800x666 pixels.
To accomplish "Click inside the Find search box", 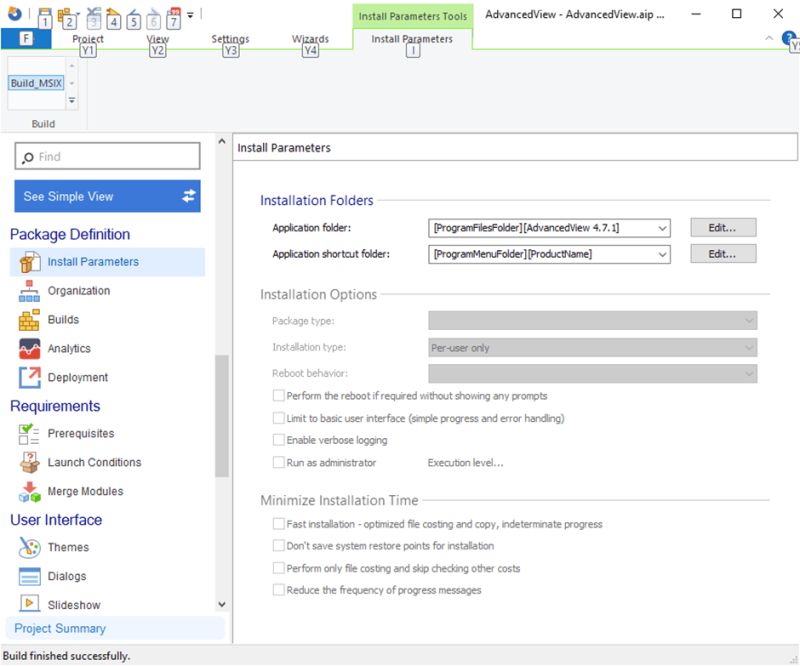I will 107,156.
